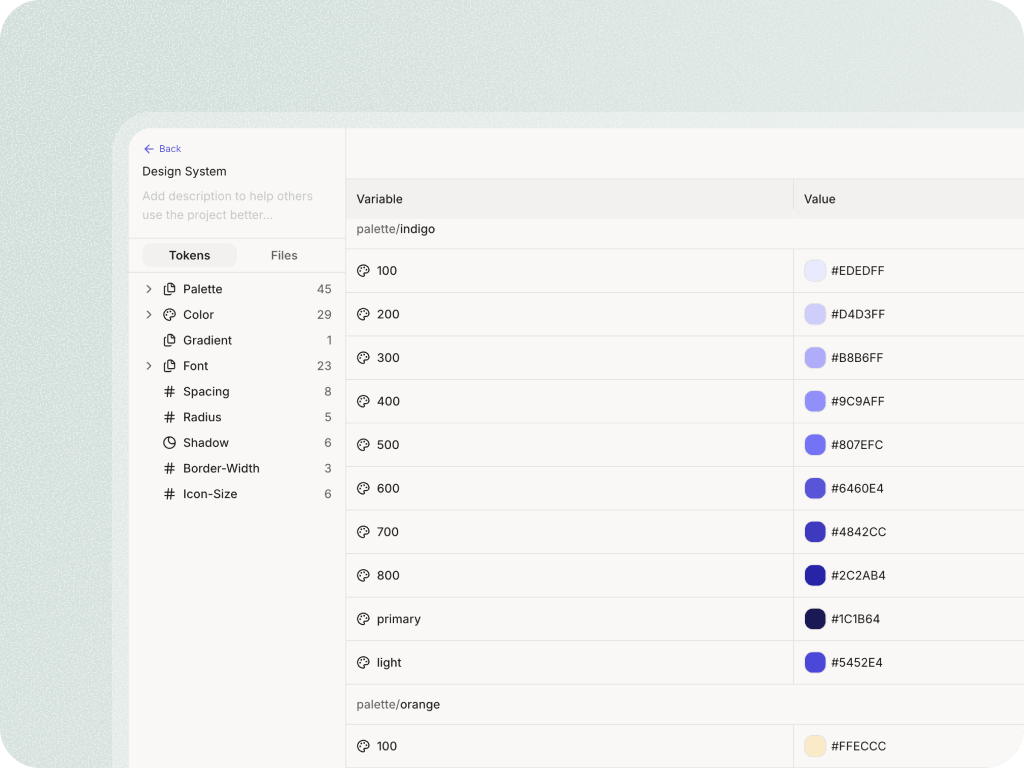
Task: Open the #EDEDFF color swatch
Action: [815, 270]
